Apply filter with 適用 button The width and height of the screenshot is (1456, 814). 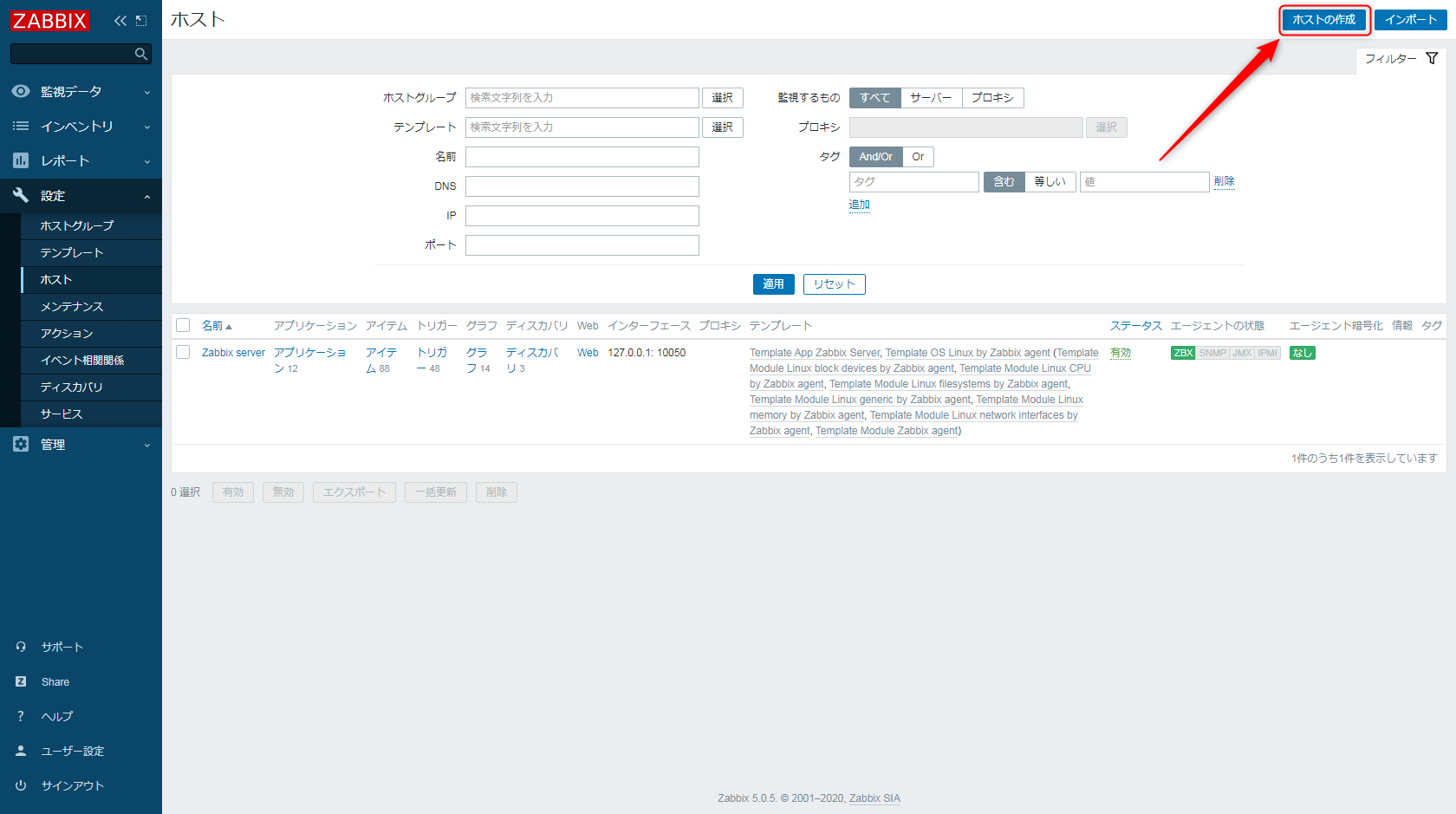tap(773, 284)
